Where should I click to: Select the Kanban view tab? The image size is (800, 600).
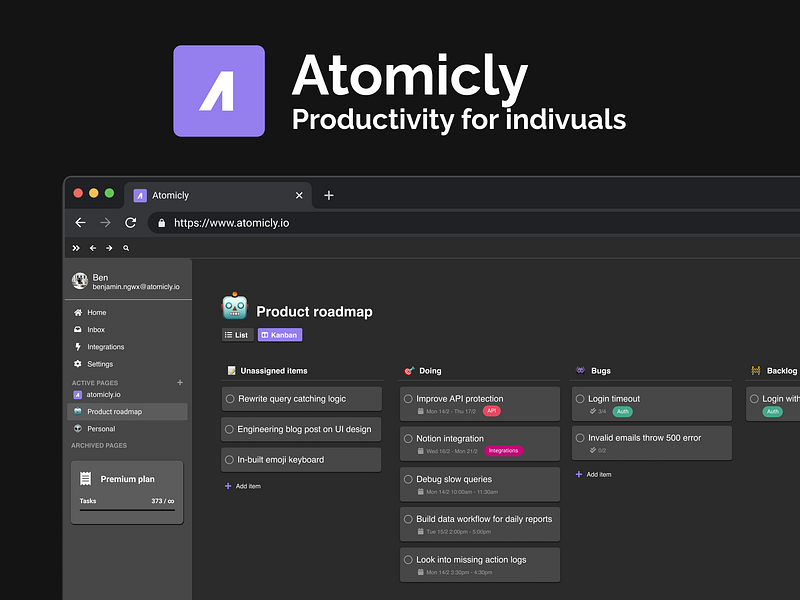(280, 335)
